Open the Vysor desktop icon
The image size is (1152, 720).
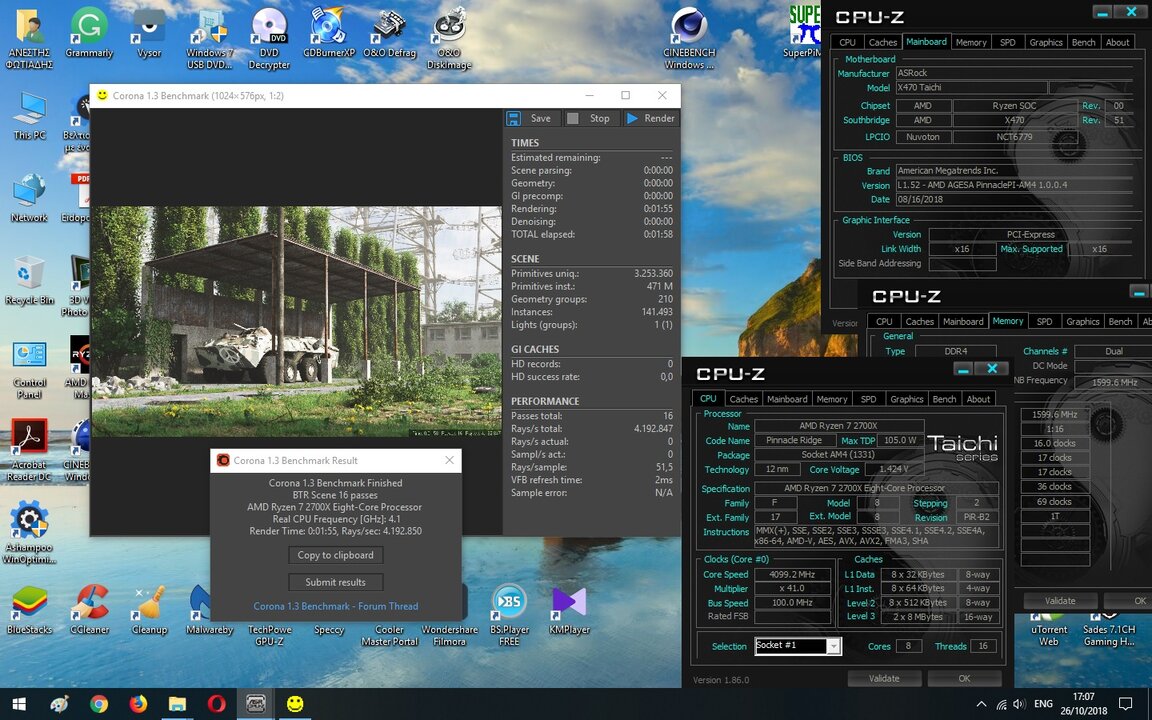(x=149, y=32)
